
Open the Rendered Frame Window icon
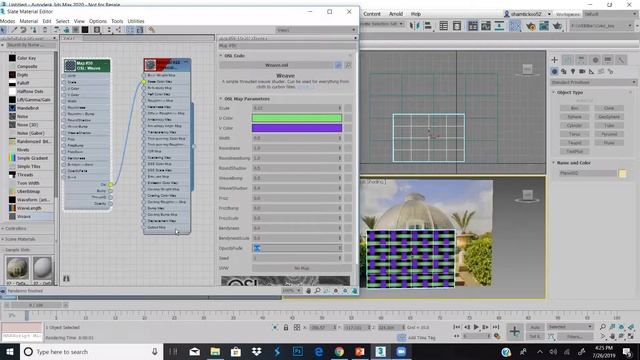click(544, 26)
